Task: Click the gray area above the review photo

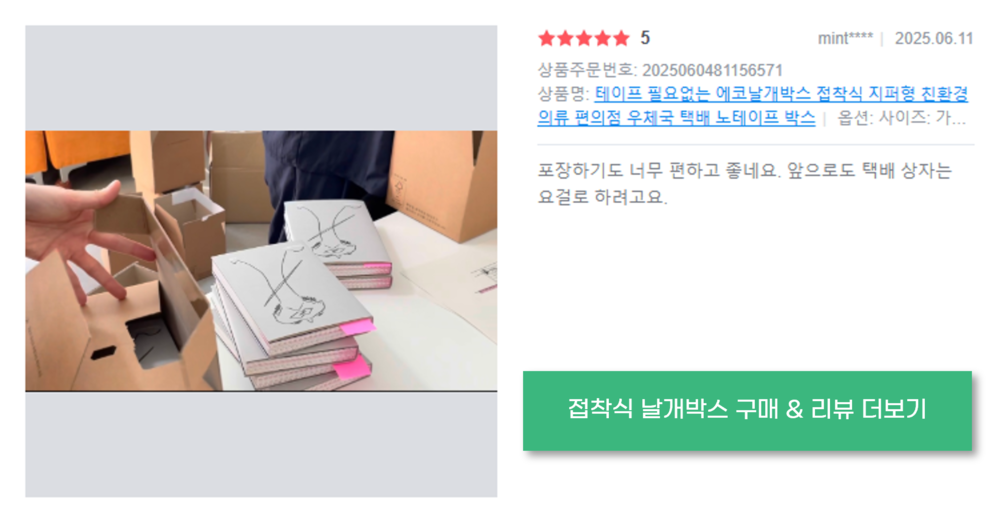Action: click(261, 78)
